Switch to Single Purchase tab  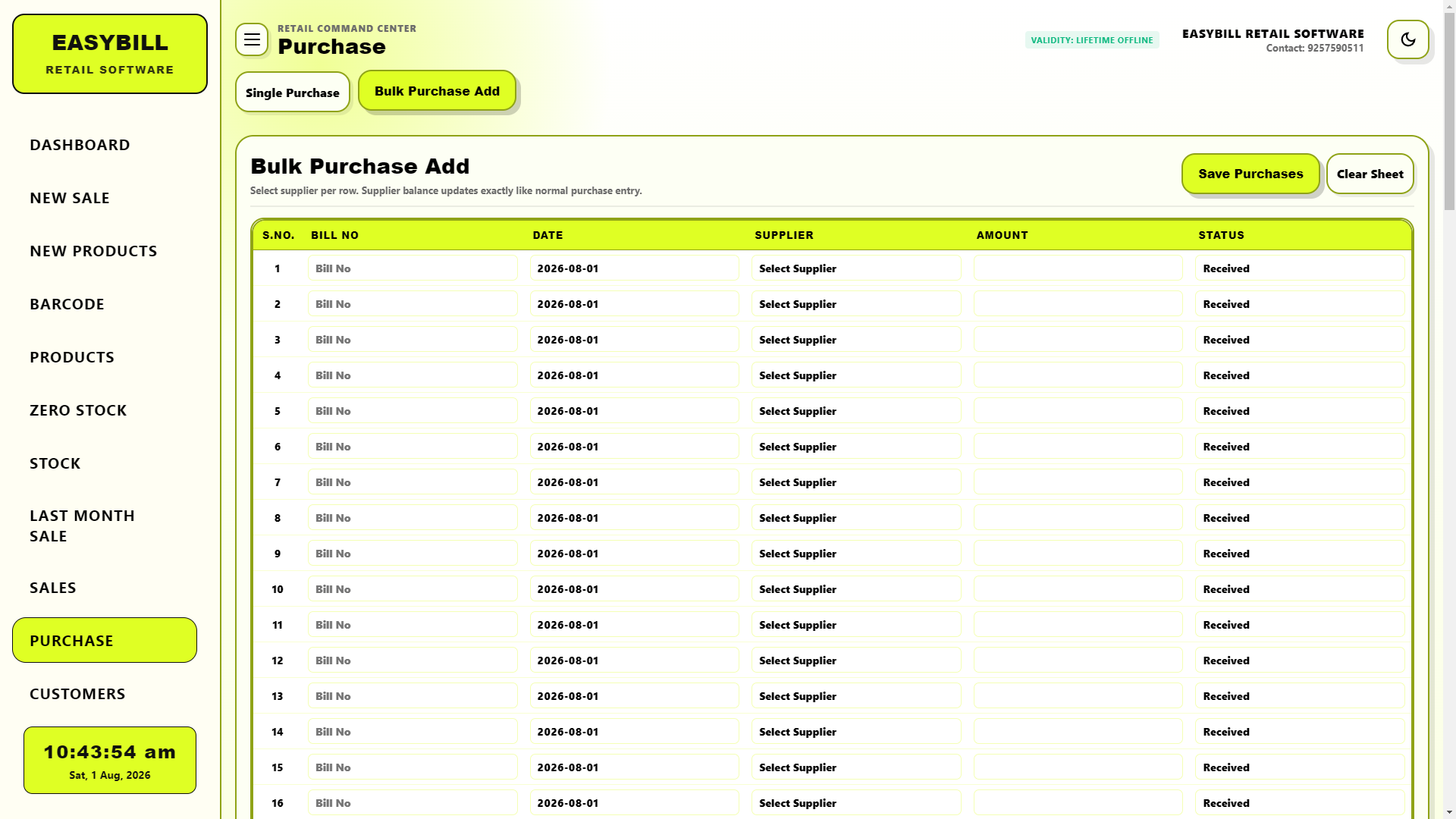[293, 93]
